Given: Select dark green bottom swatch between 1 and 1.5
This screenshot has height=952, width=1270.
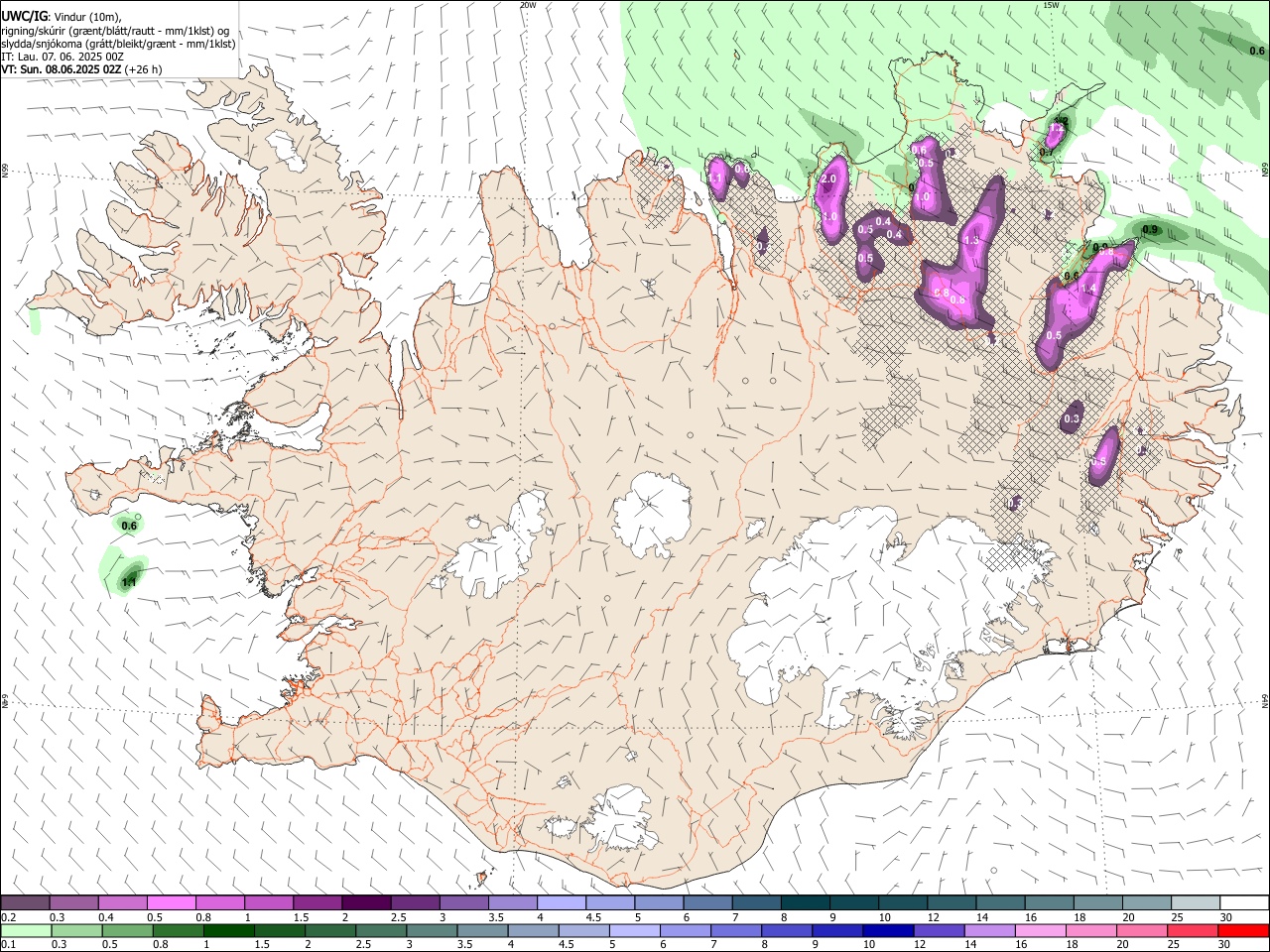Looking at the screenshot, I should [x=229, y=930].
